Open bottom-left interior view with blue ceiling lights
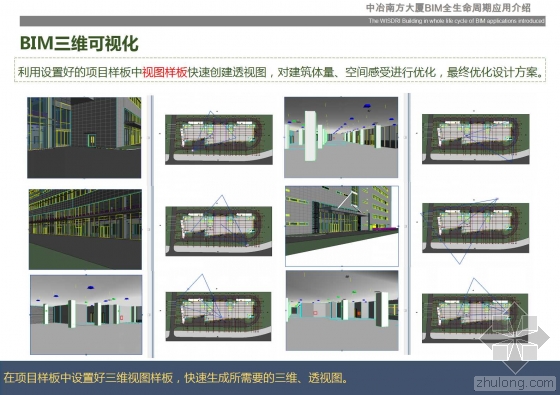Image resolution: width=560 pixels, height=395 pixels. [x=86, y=315]
